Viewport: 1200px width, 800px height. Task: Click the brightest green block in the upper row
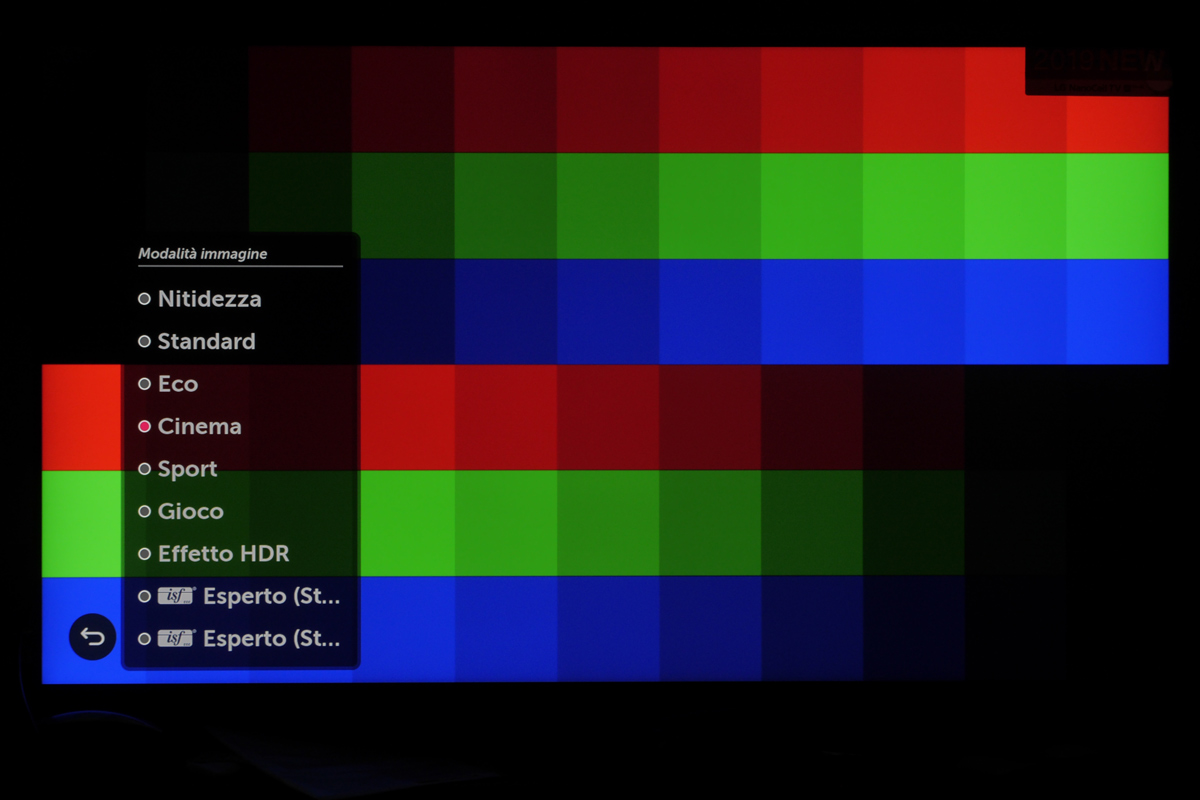click(1117, 205)
